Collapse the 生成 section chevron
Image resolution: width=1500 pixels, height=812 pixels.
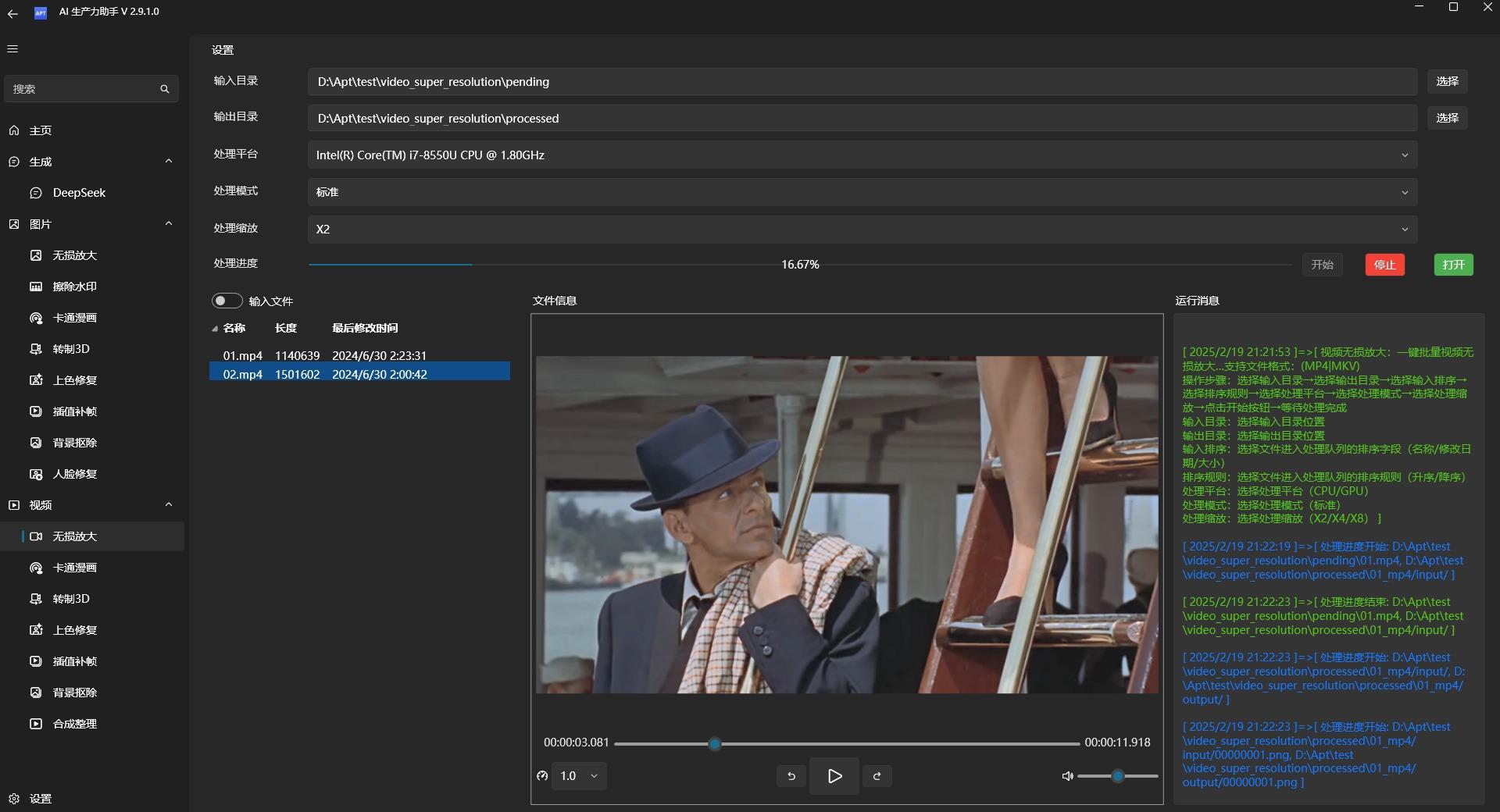[x=169, y=161]
